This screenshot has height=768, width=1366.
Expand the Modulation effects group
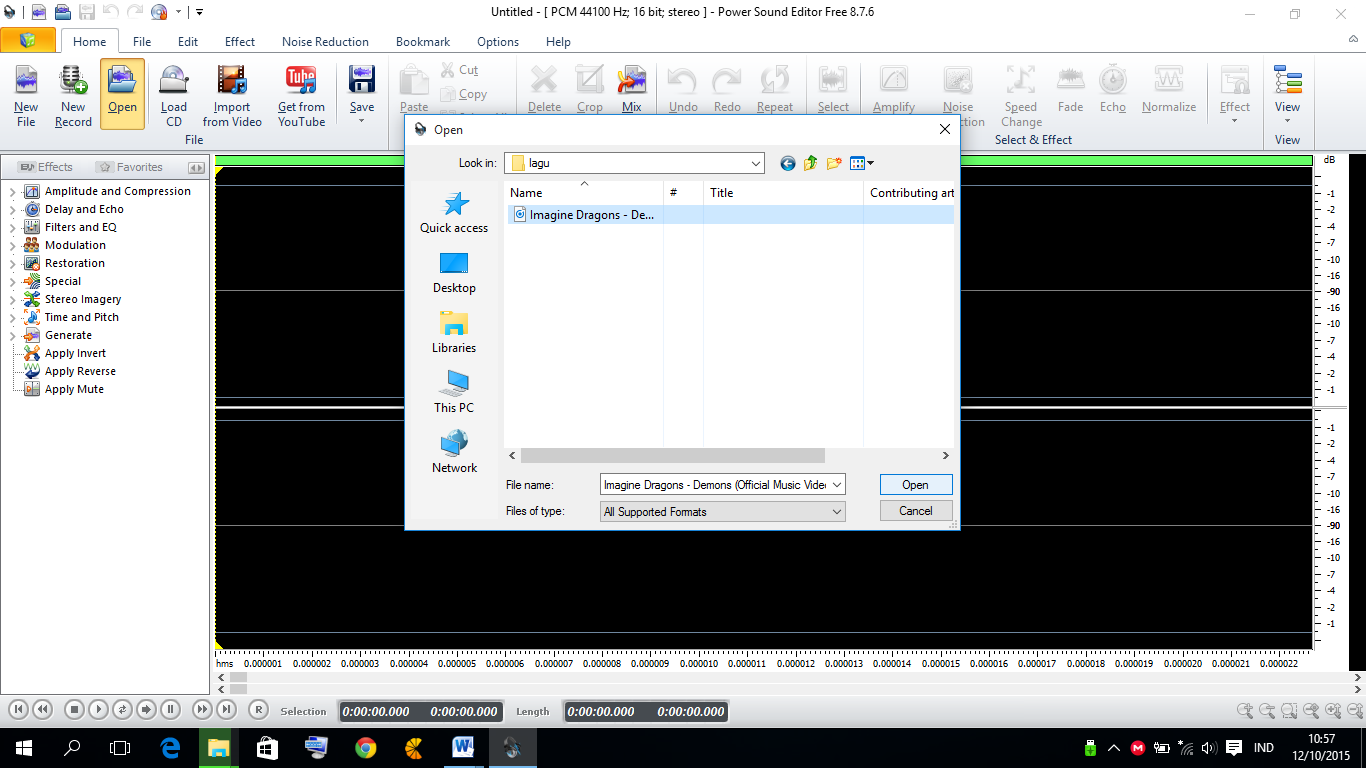[x=13, y=245]
